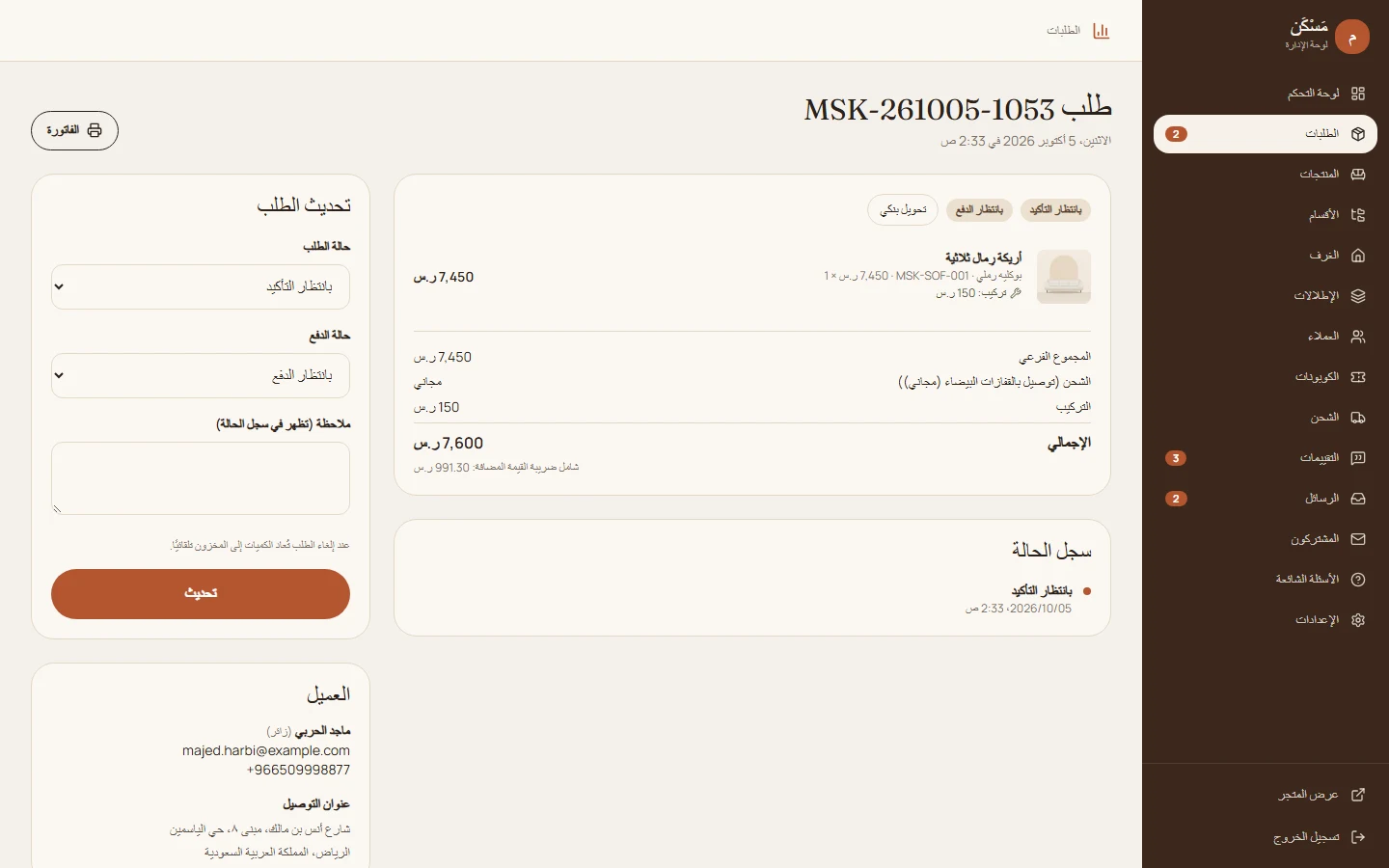Select الإعدادات menu item
This screenshot has height=868, width=1389.
[x=1266, y=620]
